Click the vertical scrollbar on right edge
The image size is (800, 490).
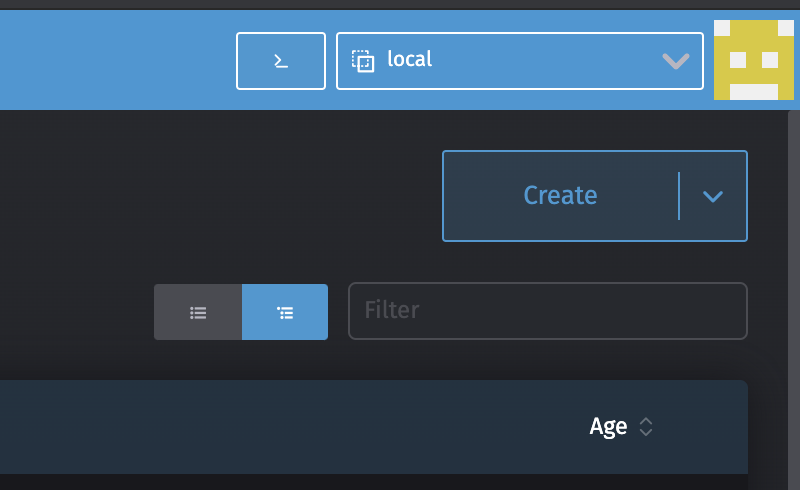pos(794,300)
